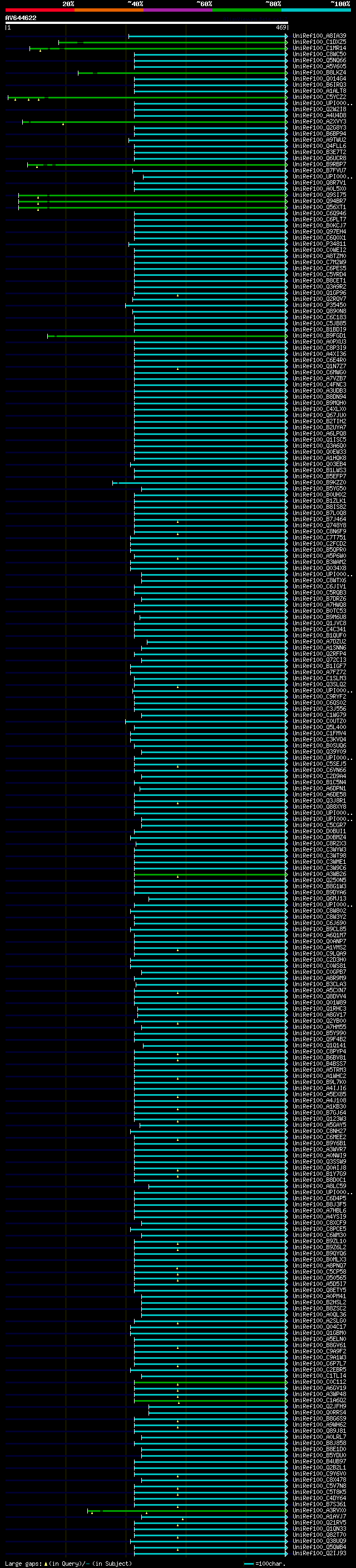
Task: Select label UniRef100_P35450
Action: pyautogui.click(x=319, y=305)
